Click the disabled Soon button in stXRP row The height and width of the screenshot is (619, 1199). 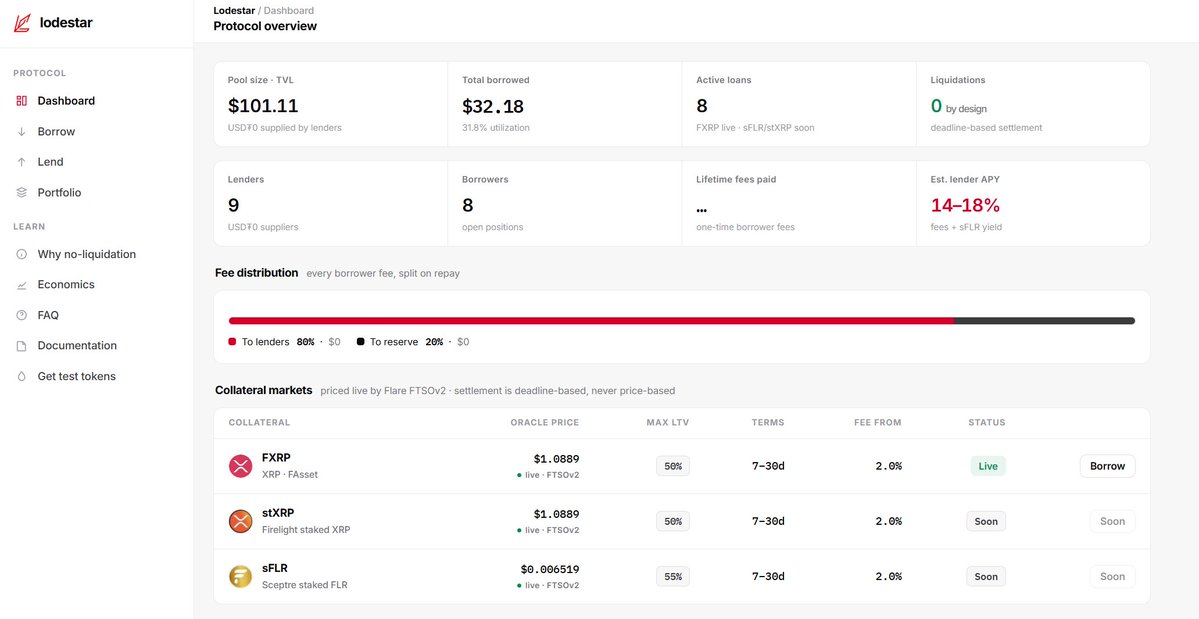[x=1113, y=521]
